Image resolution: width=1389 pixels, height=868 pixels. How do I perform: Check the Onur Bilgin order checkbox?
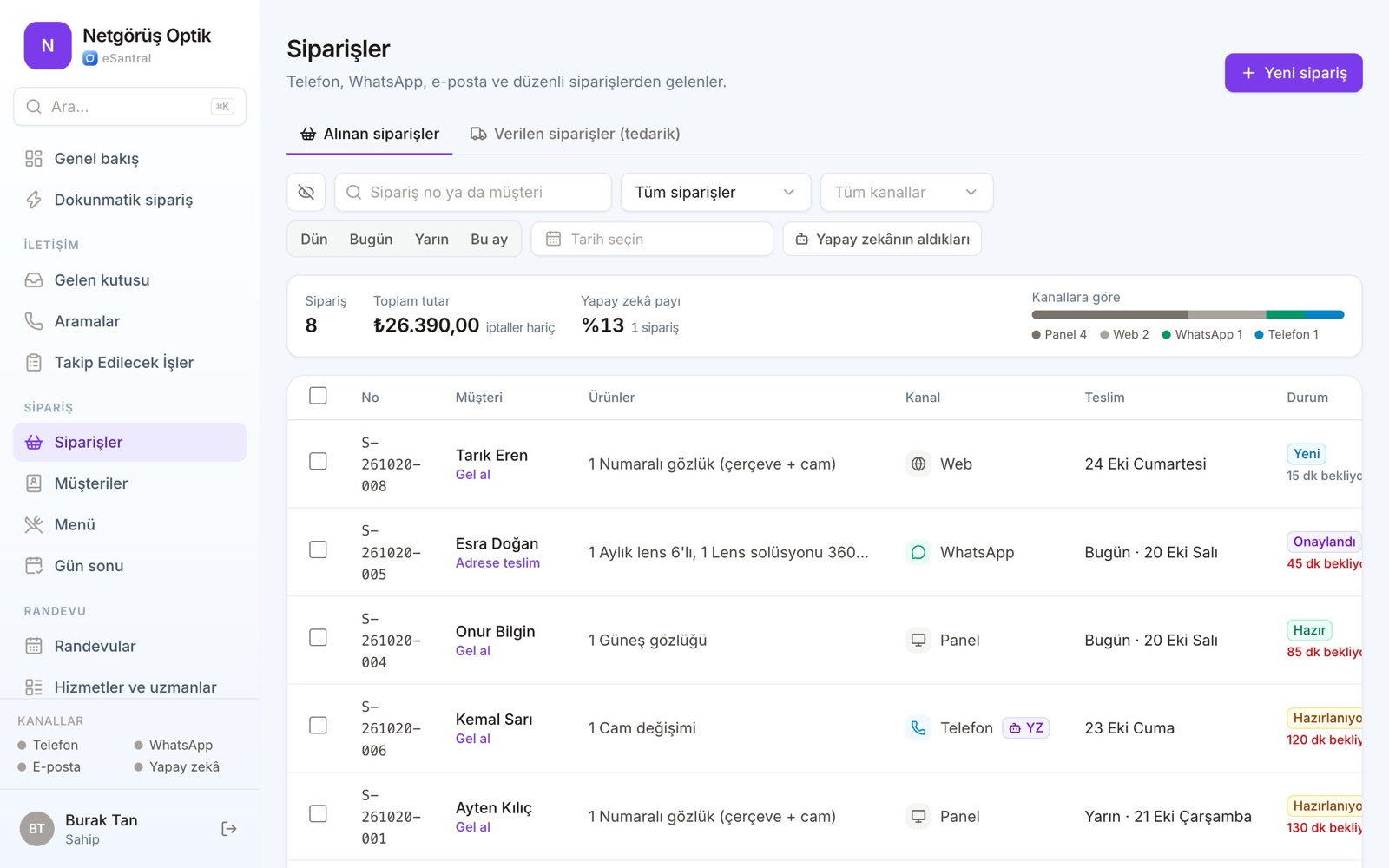click(318, 637)
